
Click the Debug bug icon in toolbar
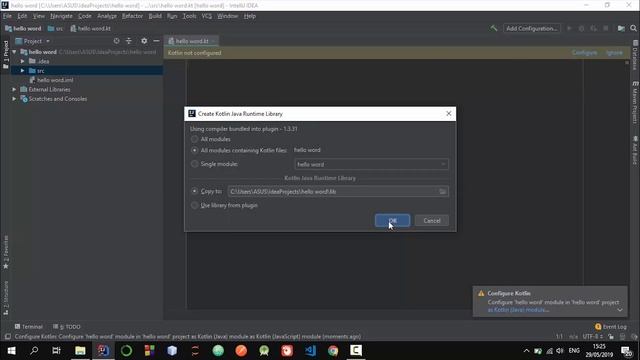(x=581, y=28)
